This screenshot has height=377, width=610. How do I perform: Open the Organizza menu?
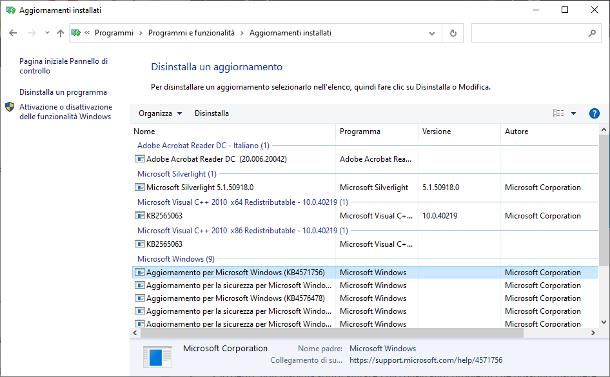click(160, 113)
